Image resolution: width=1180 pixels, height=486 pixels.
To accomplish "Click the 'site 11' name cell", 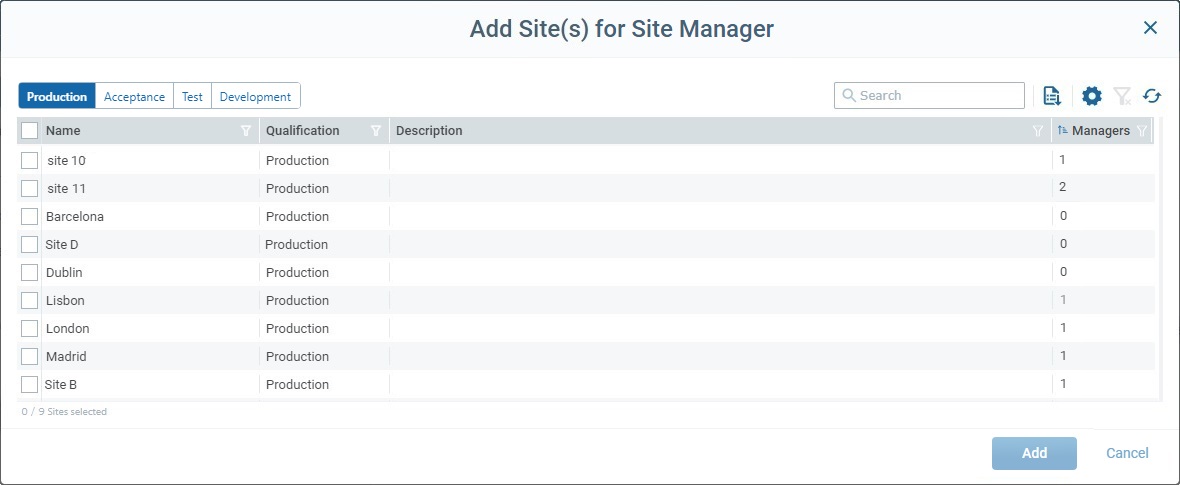I will point(66,188).
